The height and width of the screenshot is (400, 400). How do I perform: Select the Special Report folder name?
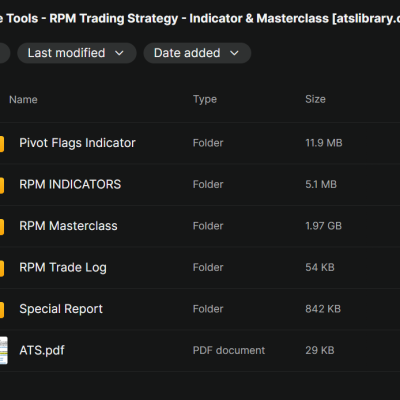coord(61,309)
